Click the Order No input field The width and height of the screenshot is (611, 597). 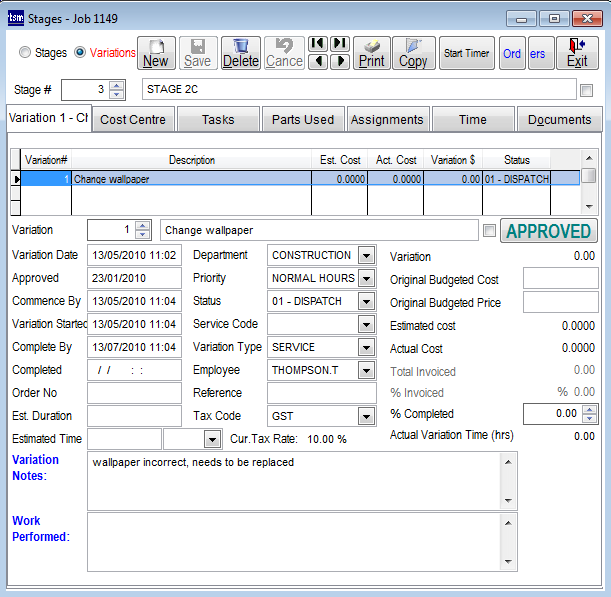(134, 393)
